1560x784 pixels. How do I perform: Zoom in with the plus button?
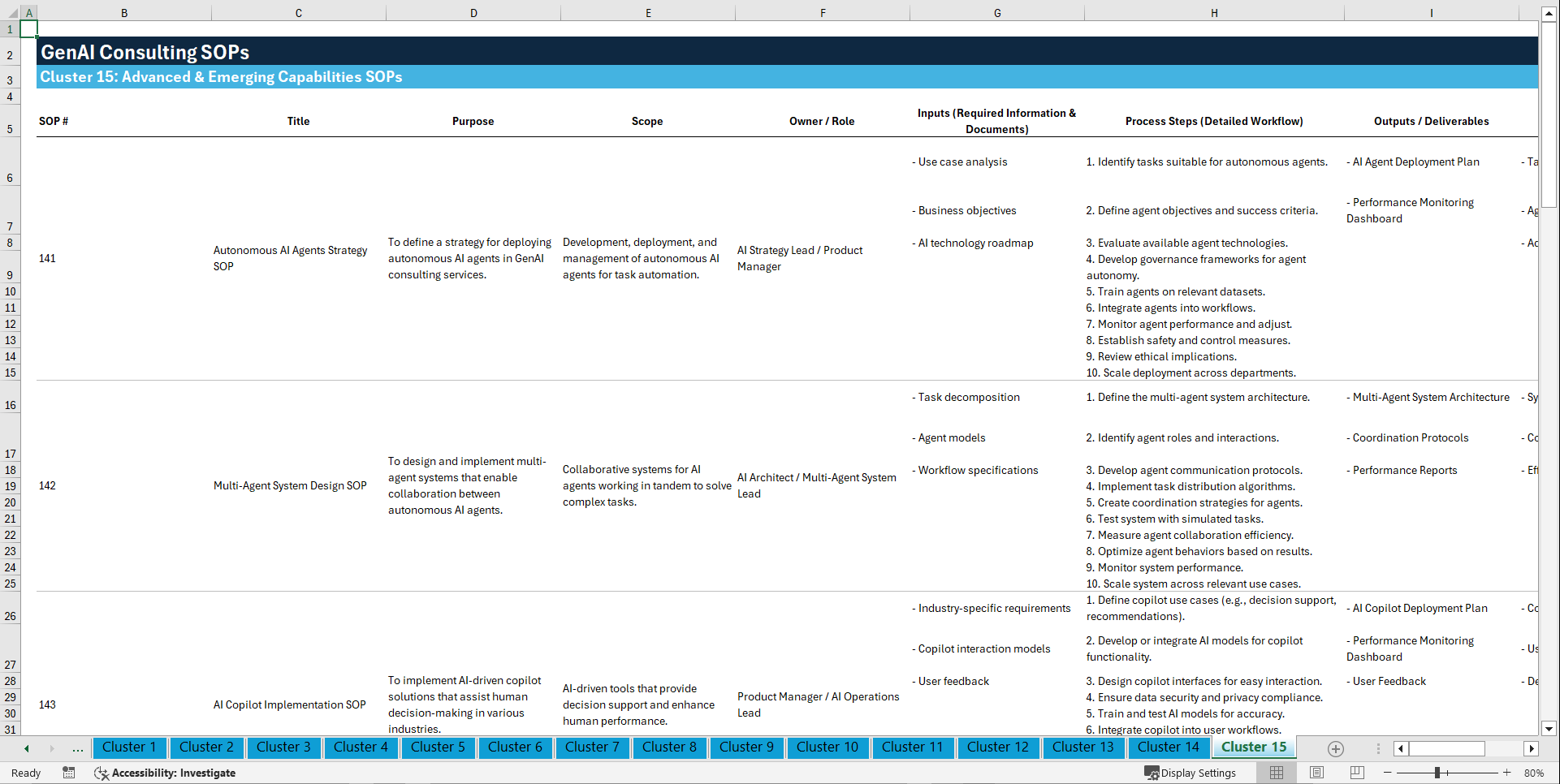pos(1508,773)
